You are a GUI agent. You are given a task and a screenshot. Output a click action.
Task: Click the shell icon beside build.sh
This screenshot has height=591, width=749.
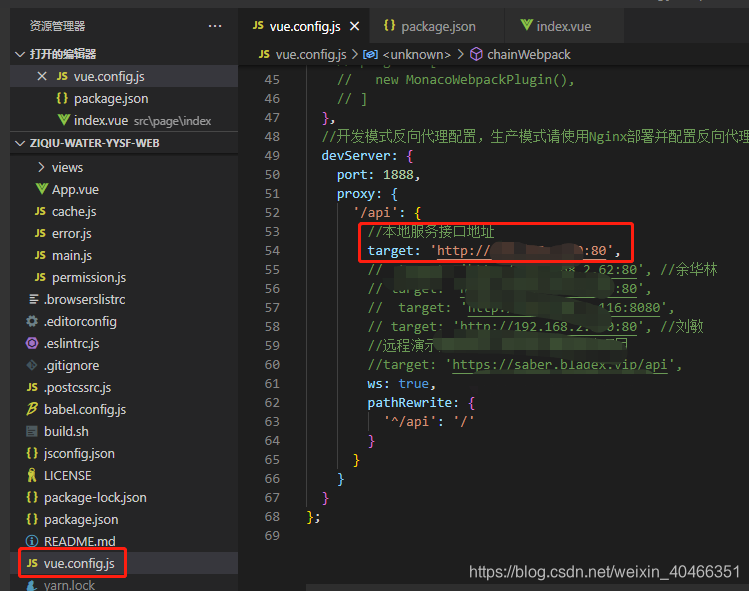click(32, 431)
